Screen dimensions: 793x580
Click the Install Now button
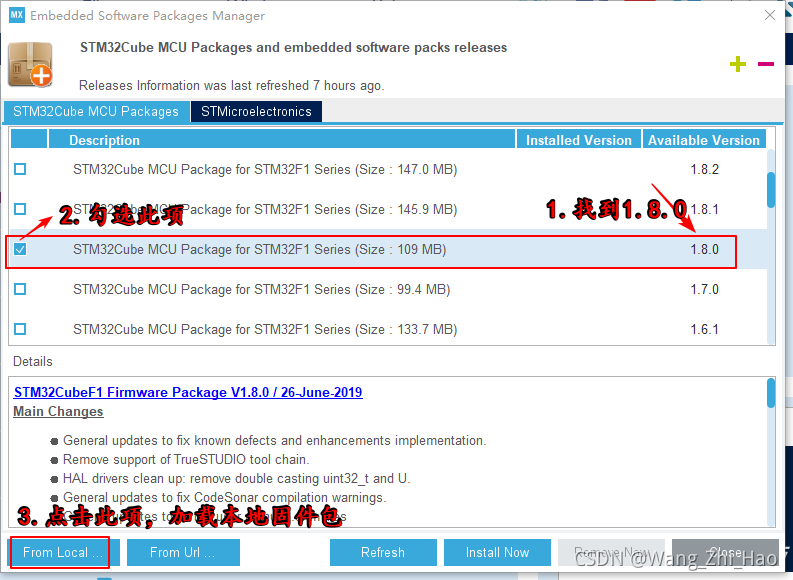pyautogui.click(x=497, y=552)
